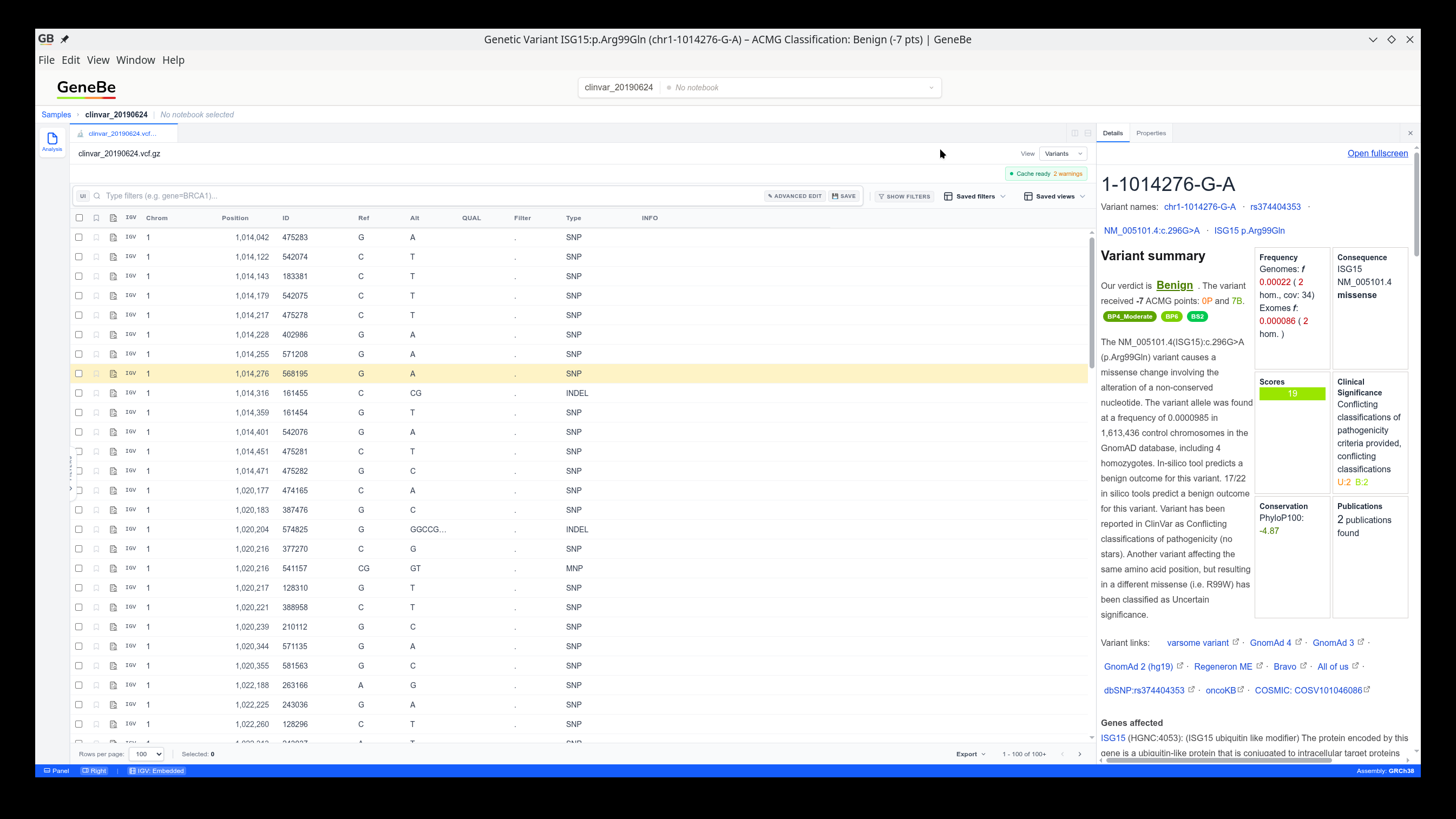Open the Export dropdown

coord(970,754)
